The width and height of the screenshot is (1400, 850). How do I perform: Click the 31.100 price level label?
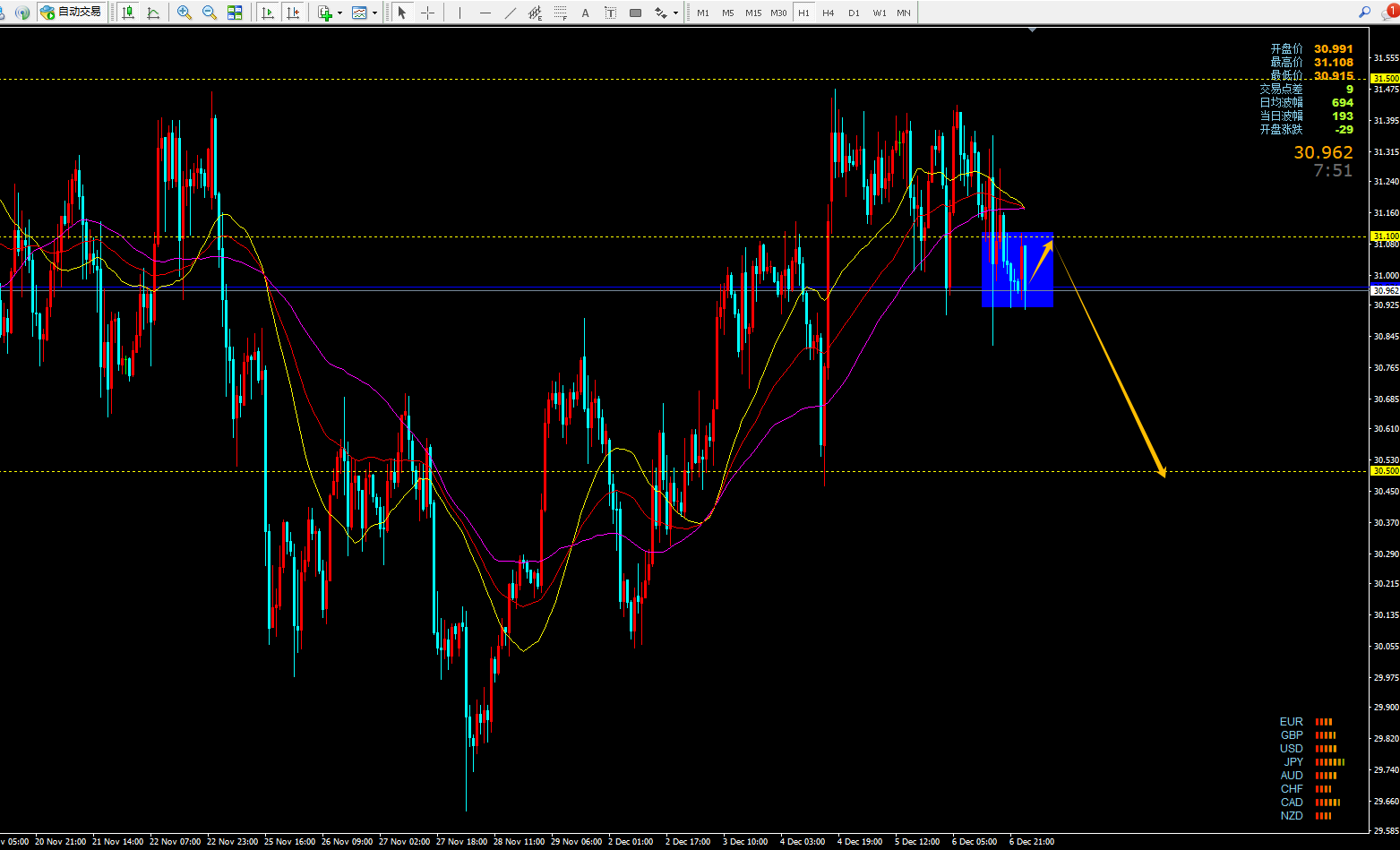[x=1385, y=236]
